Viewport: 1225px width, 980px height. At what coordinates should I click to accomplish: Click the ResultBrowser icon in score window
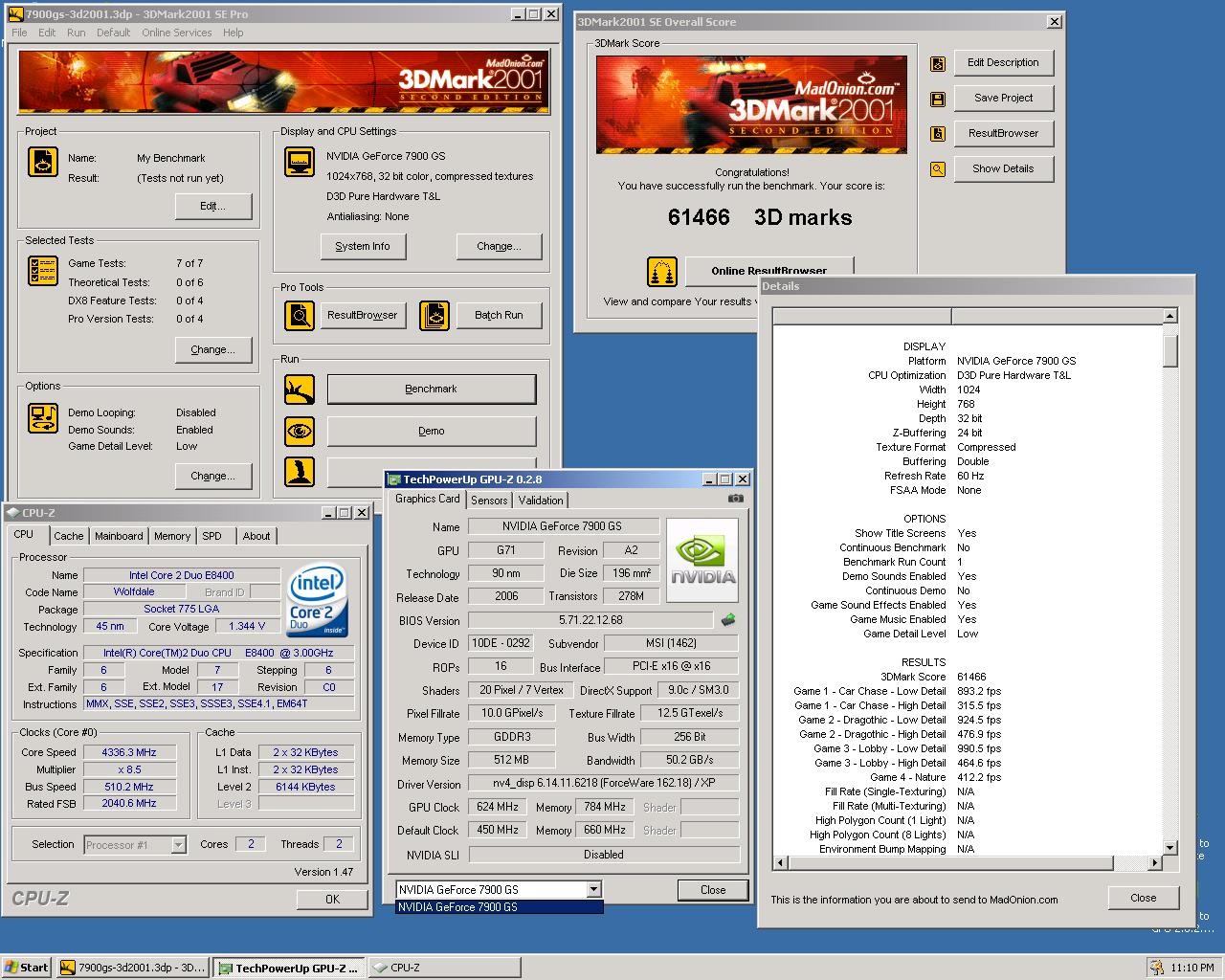[938, 134]
